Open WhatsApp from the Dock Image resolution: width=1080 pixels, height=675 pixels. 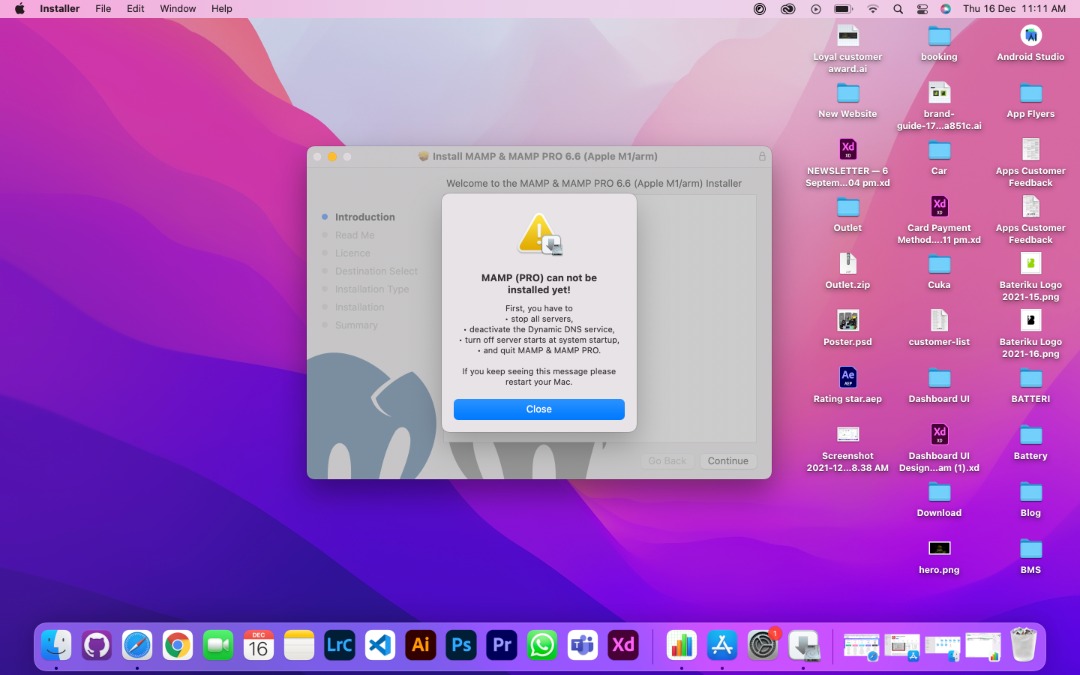tap(542, 645)
